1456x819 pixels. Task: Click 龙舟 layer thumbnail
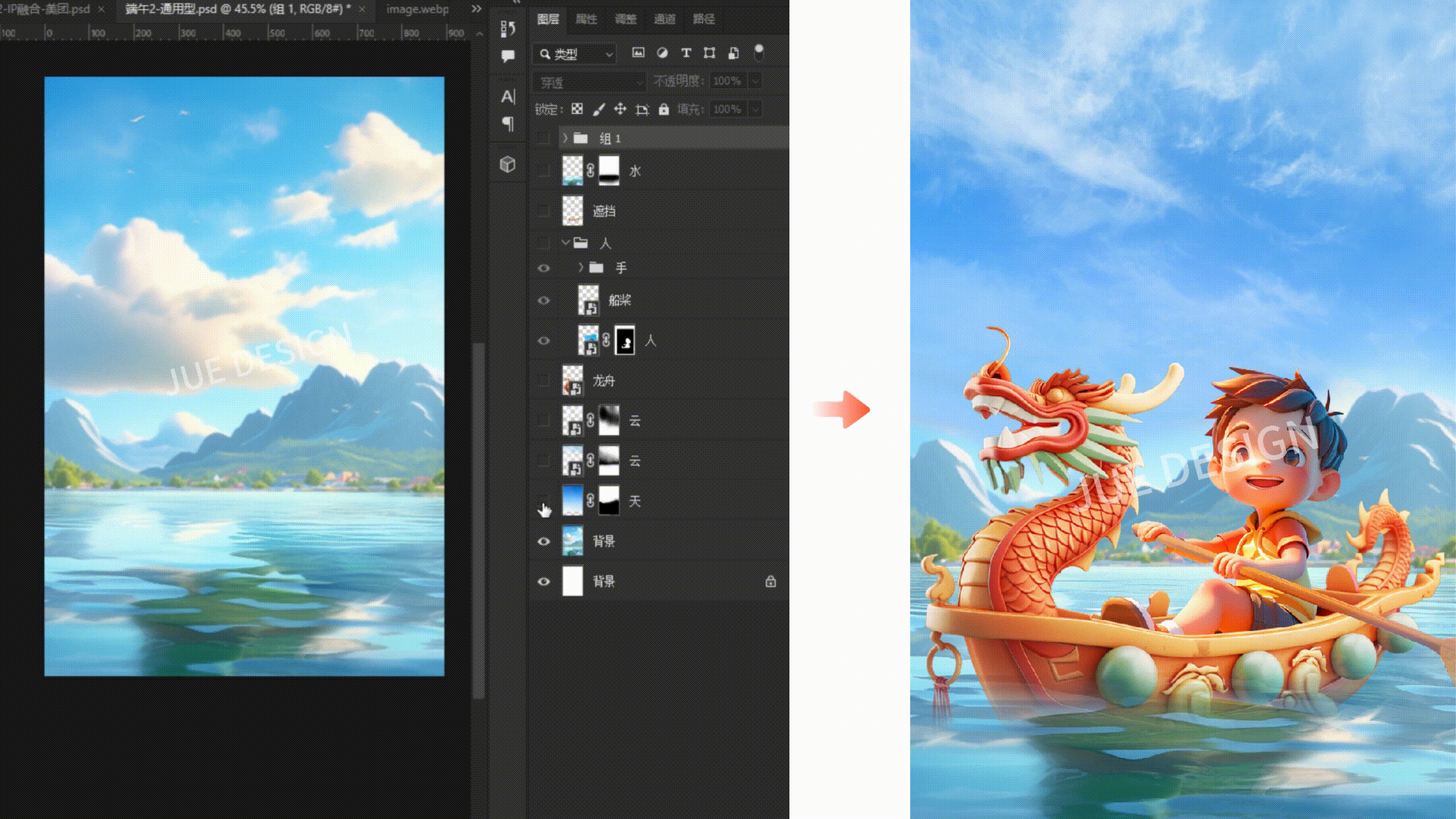click(x=572, y=380)
